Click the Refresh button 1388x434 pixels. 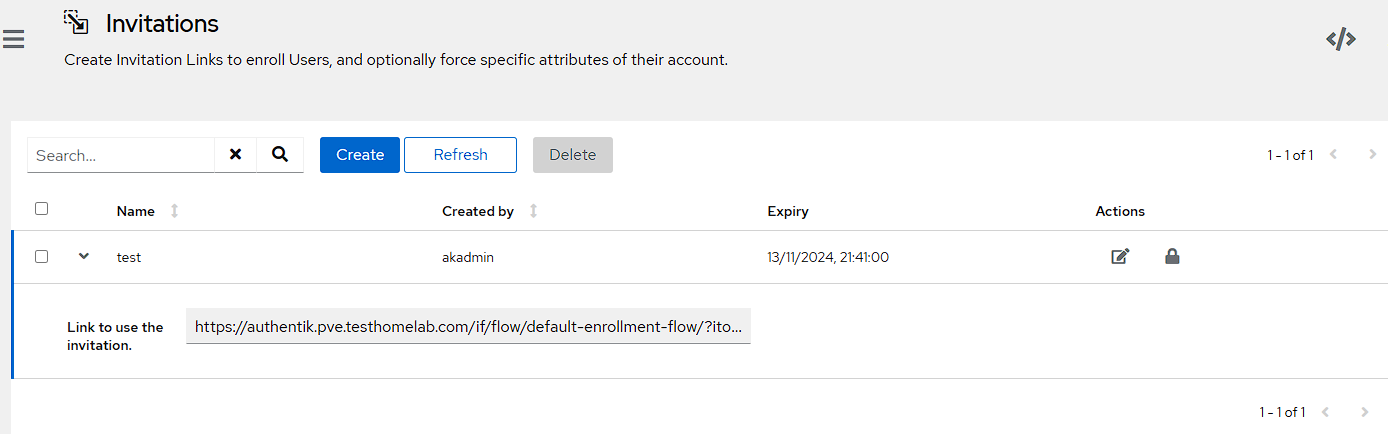[x=460, y=155]
